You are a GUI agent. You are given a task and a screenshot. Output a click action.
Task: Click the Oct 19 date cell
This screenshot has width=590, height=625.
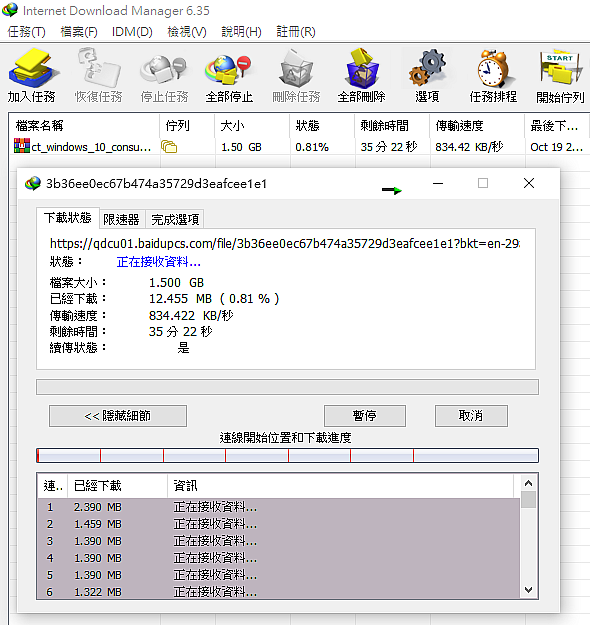[557, 147]
